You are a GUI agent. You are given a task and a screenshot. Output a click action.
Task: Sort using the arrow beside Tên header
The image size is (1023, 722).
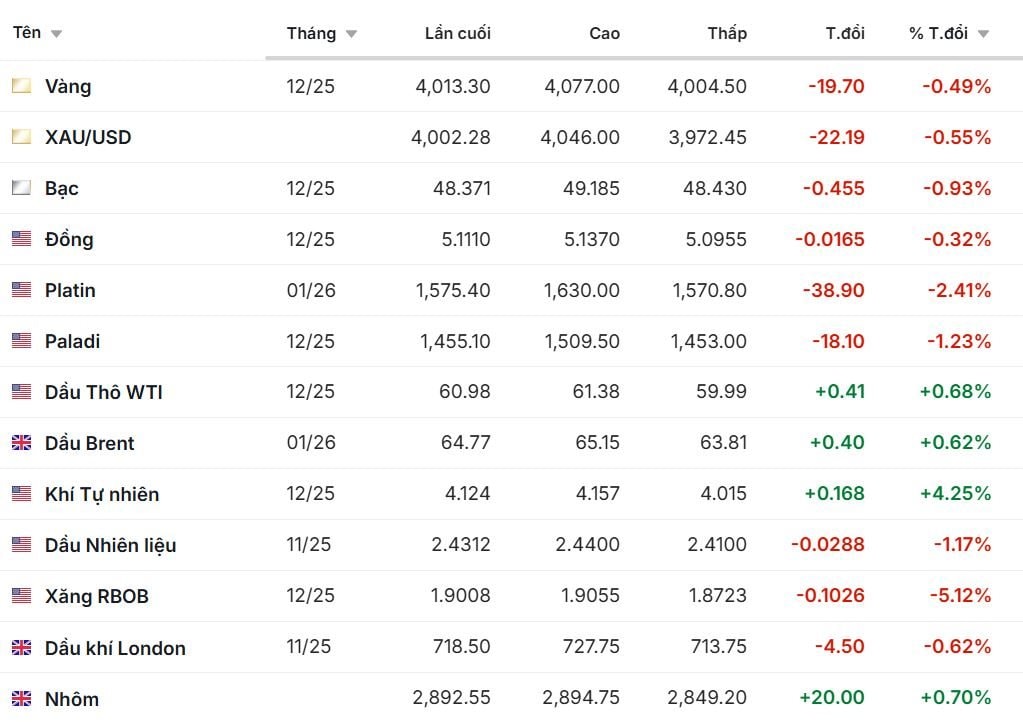click(x=56, y=34)
